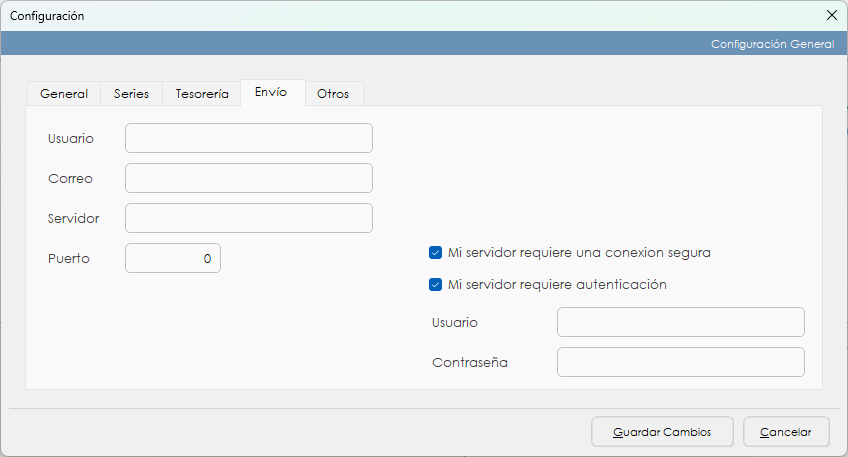
Task: Select the Servidor text box
Action: [248, 218]
